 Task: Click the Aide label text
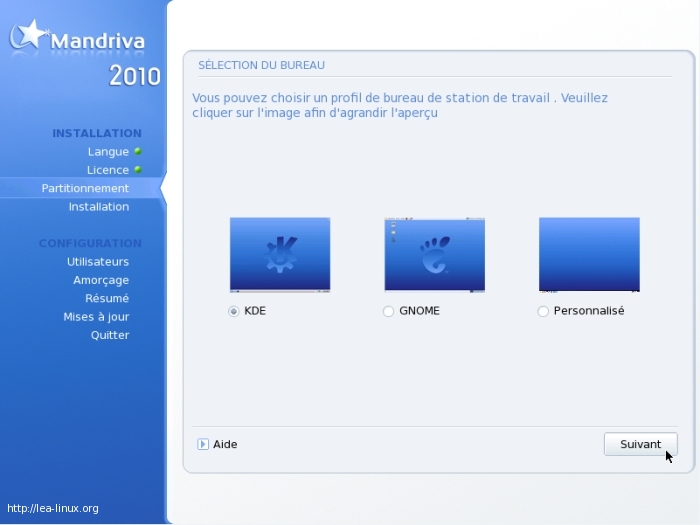(225, 444)
